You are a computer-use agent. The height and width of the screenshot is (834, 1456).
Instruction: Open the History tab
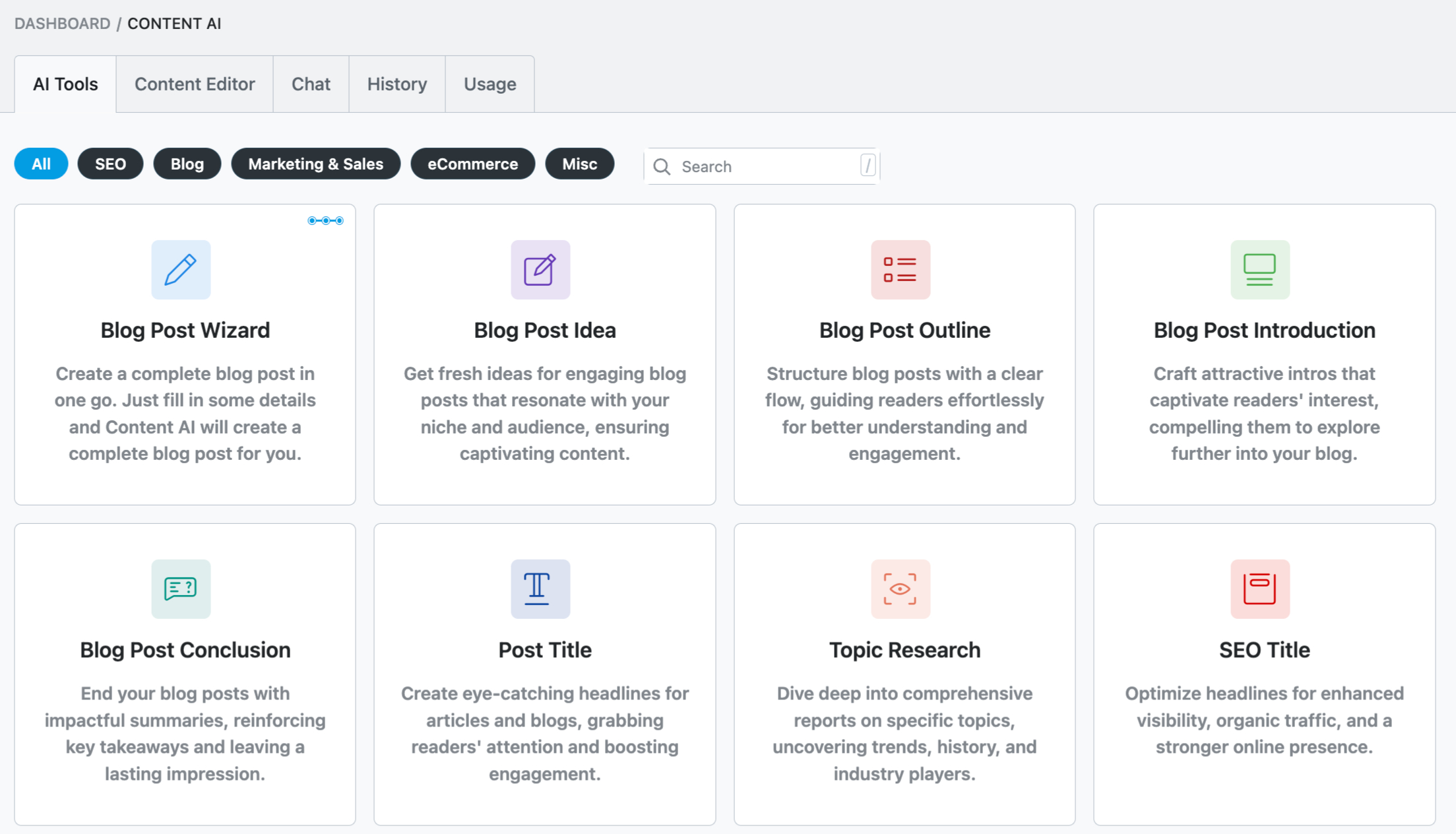coord(397,84)
